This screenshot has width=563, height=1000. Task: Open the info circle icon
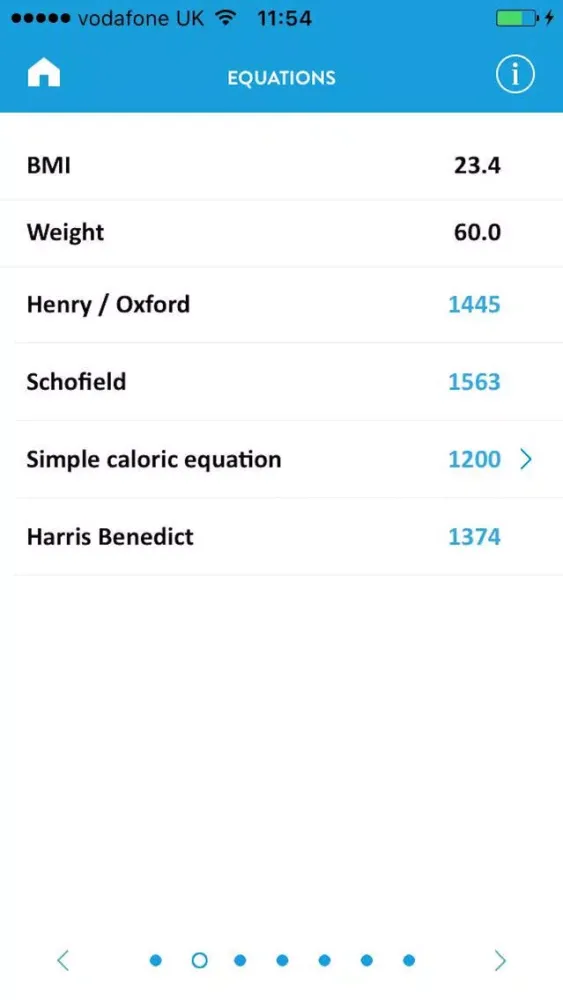pyautogui.click(x=515, y=75)
